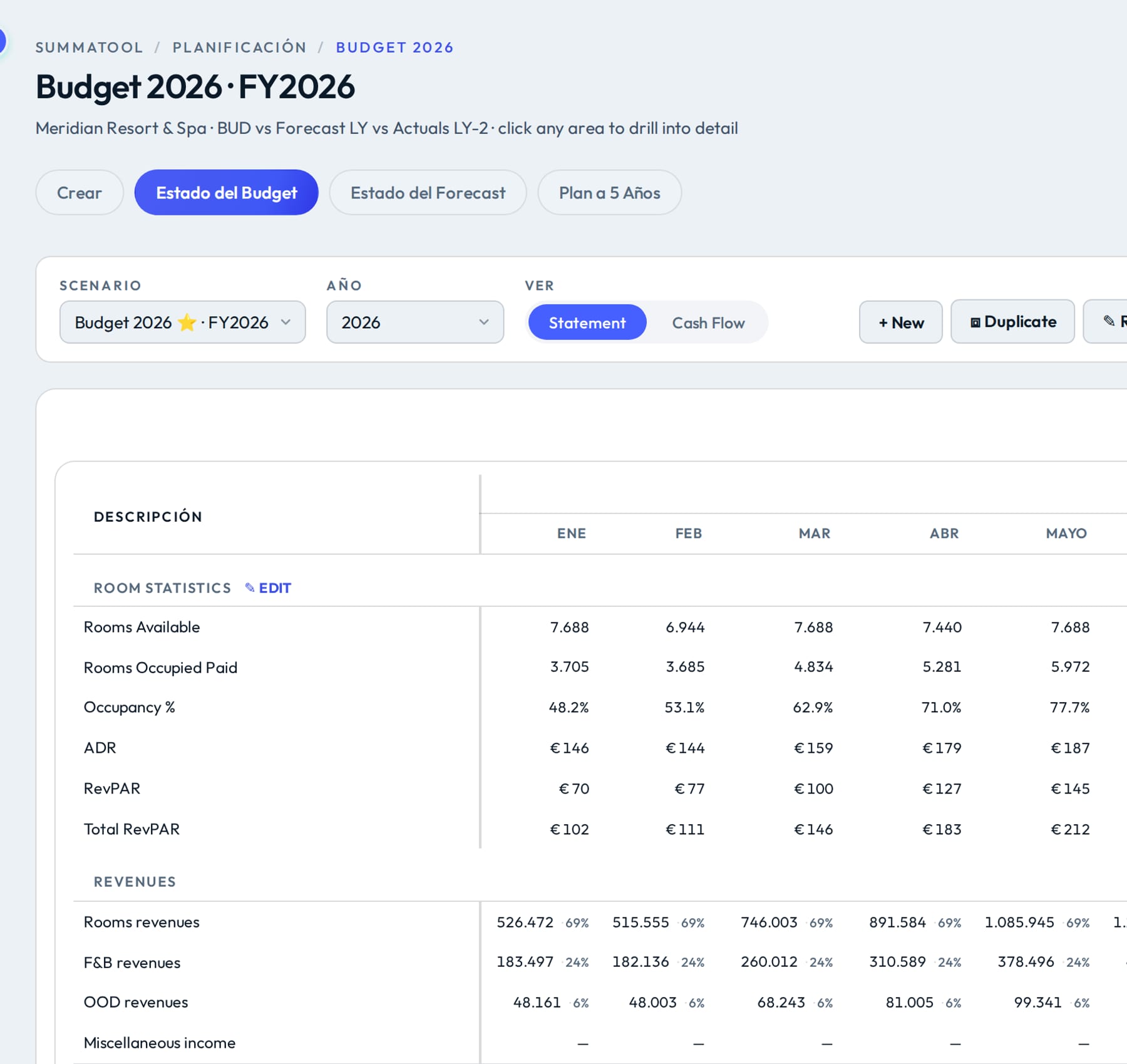Click the DESCRIPCIÓN column header
1127x1064 pixels.
tap(148, 517)
